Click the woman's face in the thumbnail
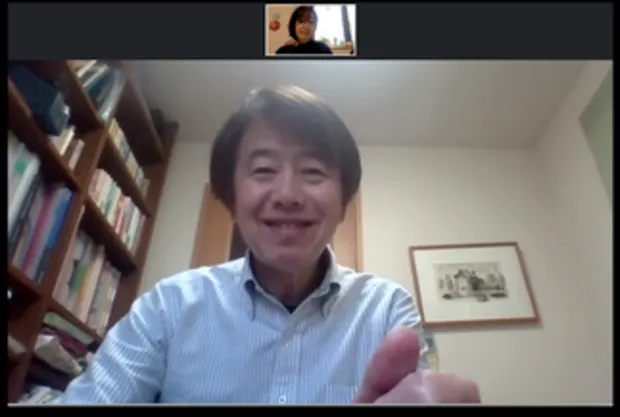620x417 pixels. coord(301,24)
